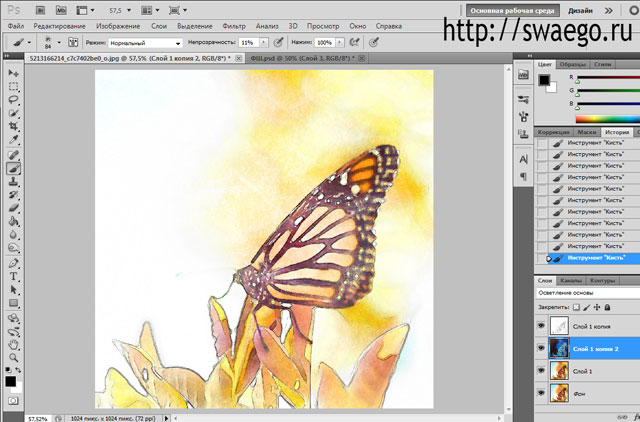Hide the Слой 1 копия layer
This screenshot has height=422, width=640.
tap(541, 326)
